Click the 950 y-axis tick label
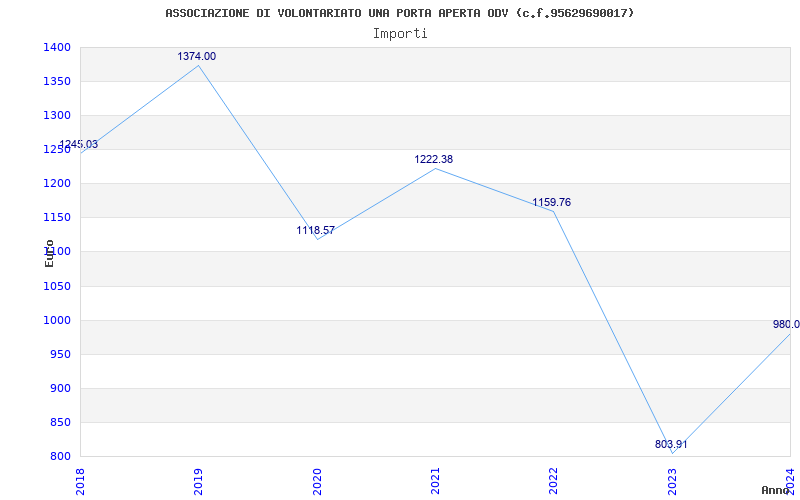 [60, 355]
